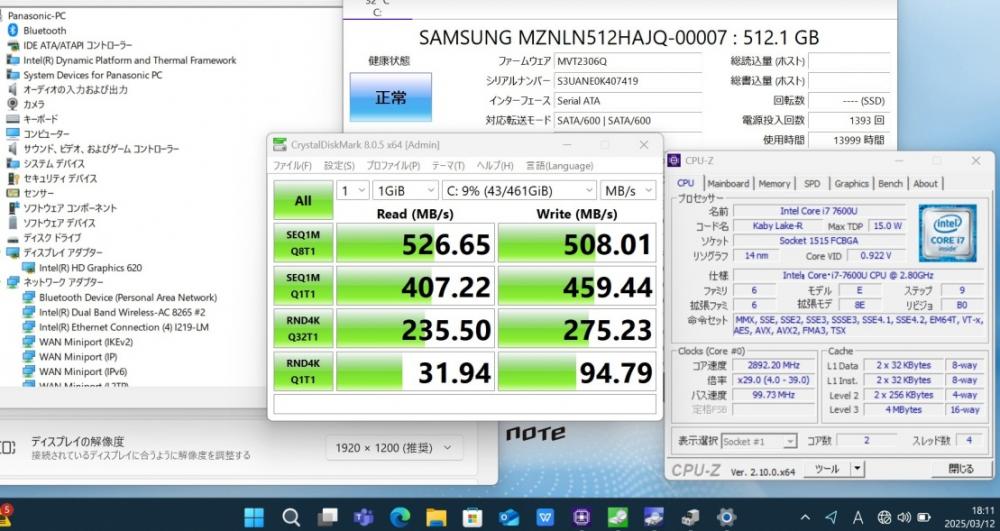The height and width of the screenshot is (531, 1000).
Task: Select Intel(R) Dual Band Wireless-AC 8265 #2
Action: click(x=122, y=312)
